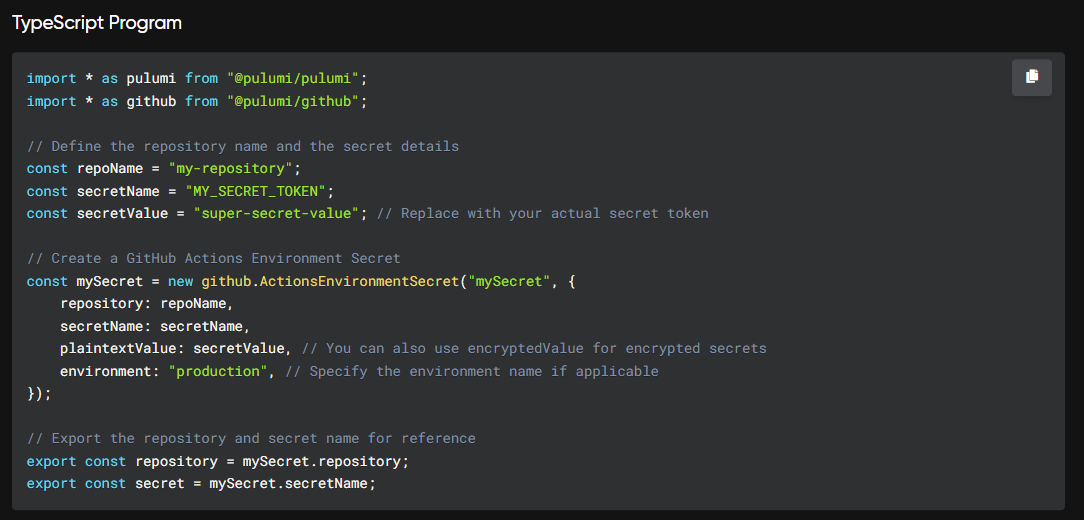Click the "Create a GitHub Actions Environment Secret" comment

(x=214, y=259)
